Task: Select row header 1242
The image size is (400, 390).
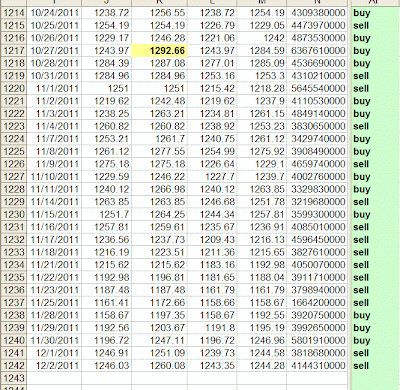Action: (13, 366)
